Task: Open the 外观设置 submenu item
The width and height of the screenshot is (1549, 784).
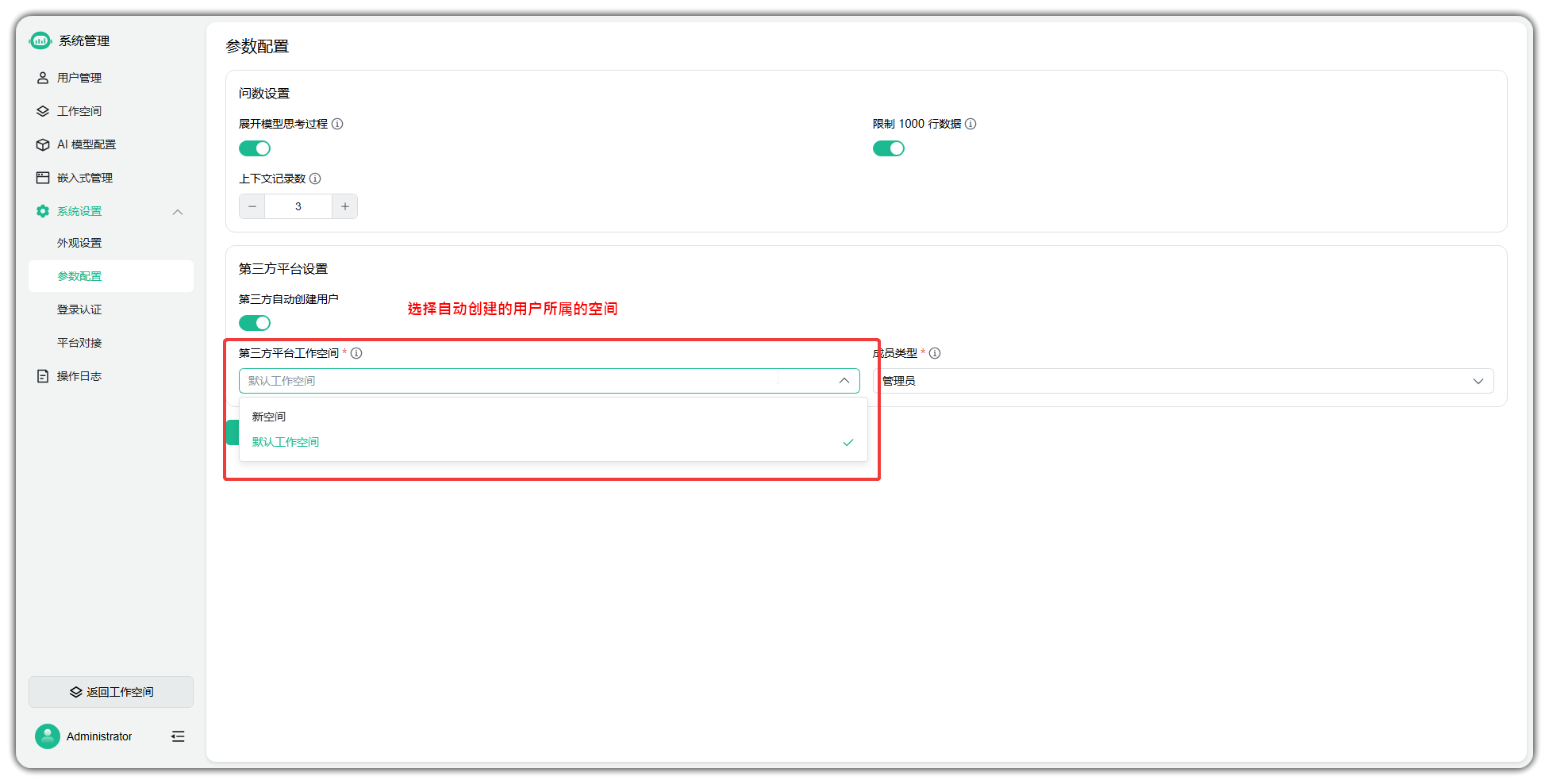Action: pos(79,243)
